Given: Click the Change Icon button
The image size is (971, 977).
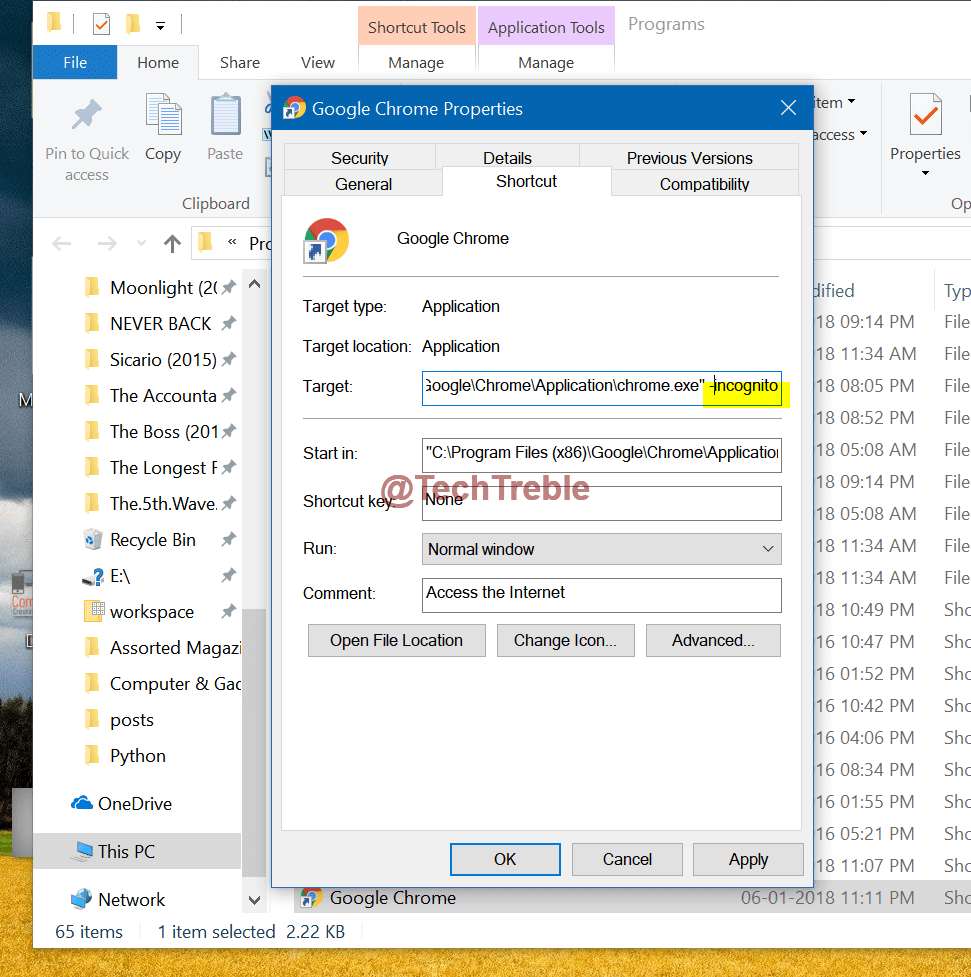Looking at the screenshot, I should [x=565, y=640].
